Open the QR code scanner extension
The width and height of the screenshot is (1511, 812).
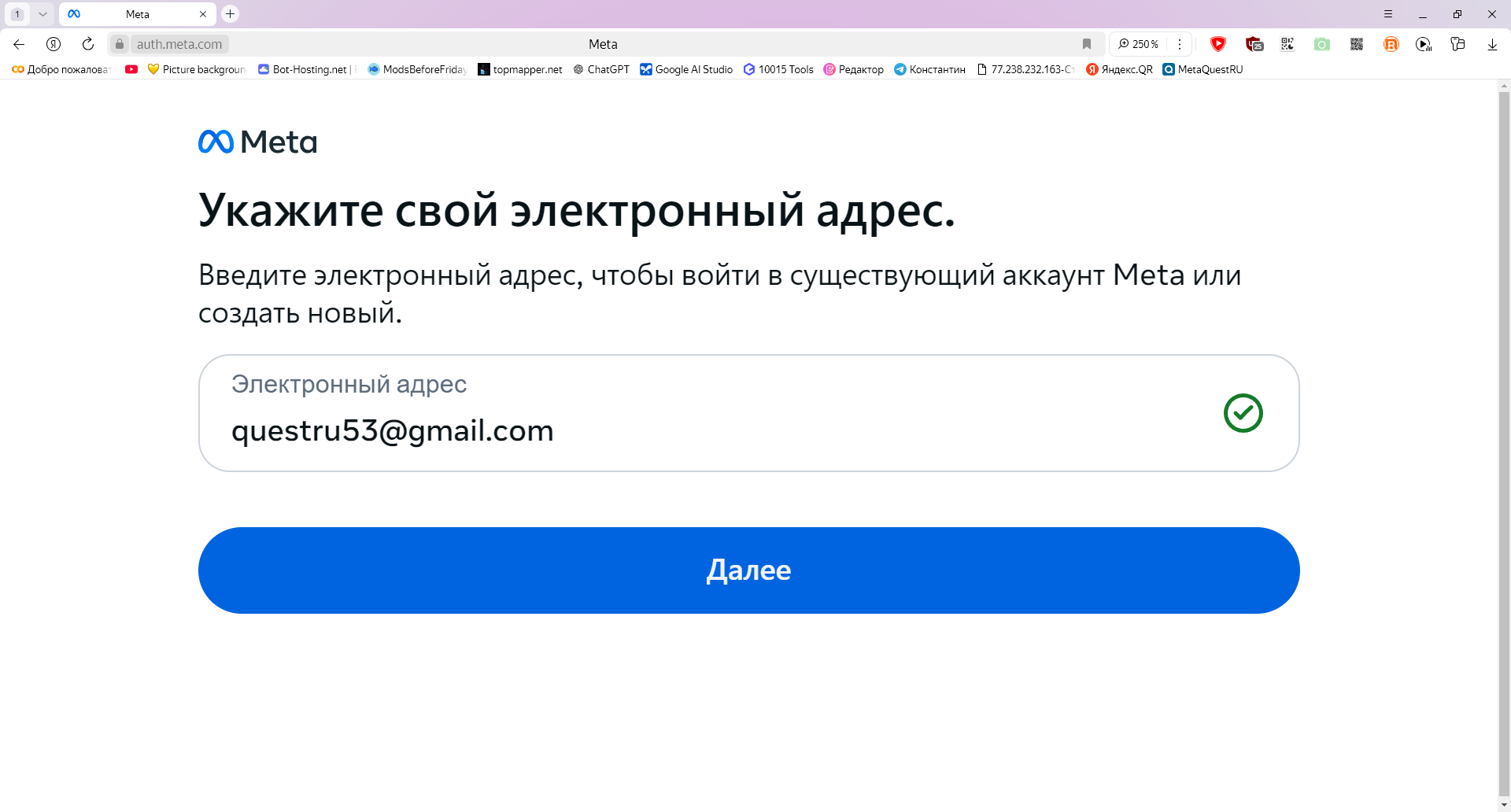pos(1287,45)
